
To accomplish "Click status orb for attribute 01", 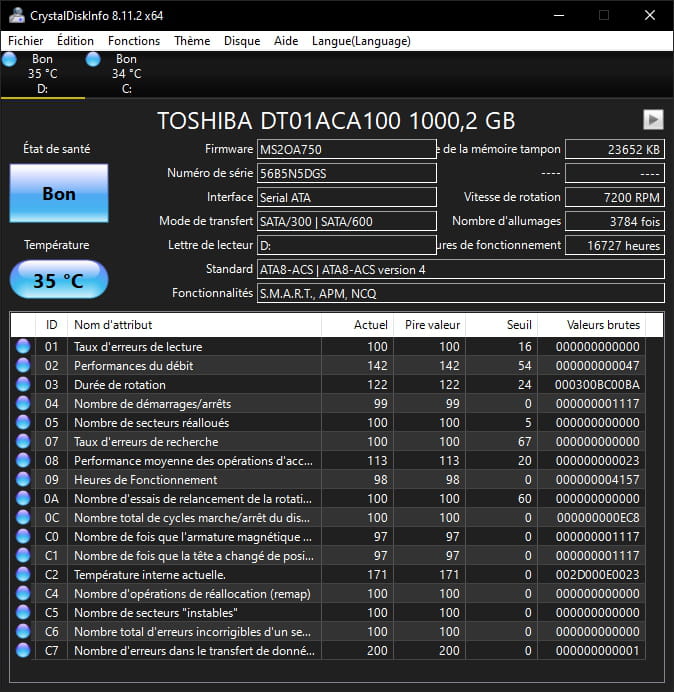I will [x=23, y=346].
